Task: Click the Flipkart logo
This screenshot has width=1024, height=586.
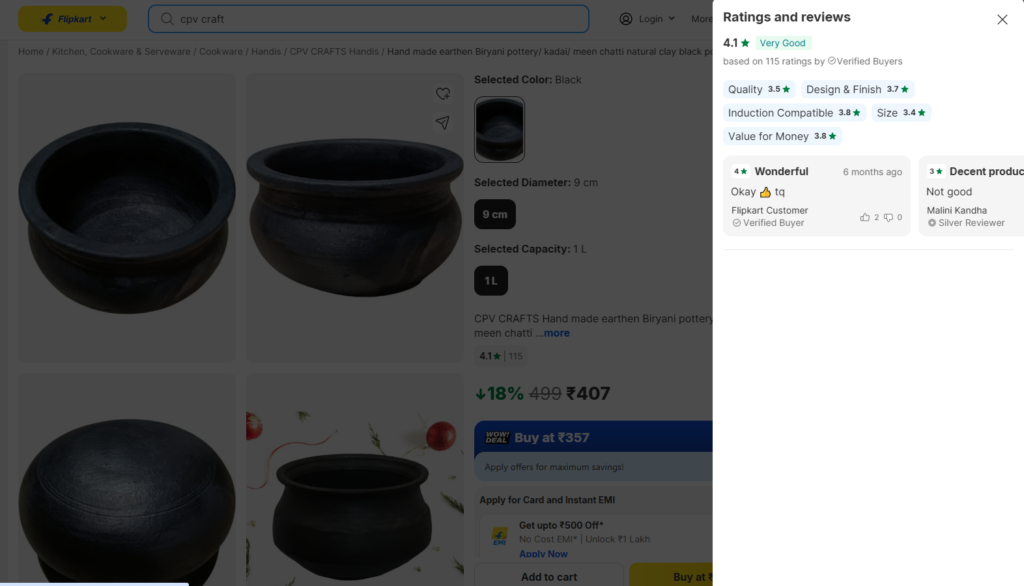Action: (x=72, y=19)
